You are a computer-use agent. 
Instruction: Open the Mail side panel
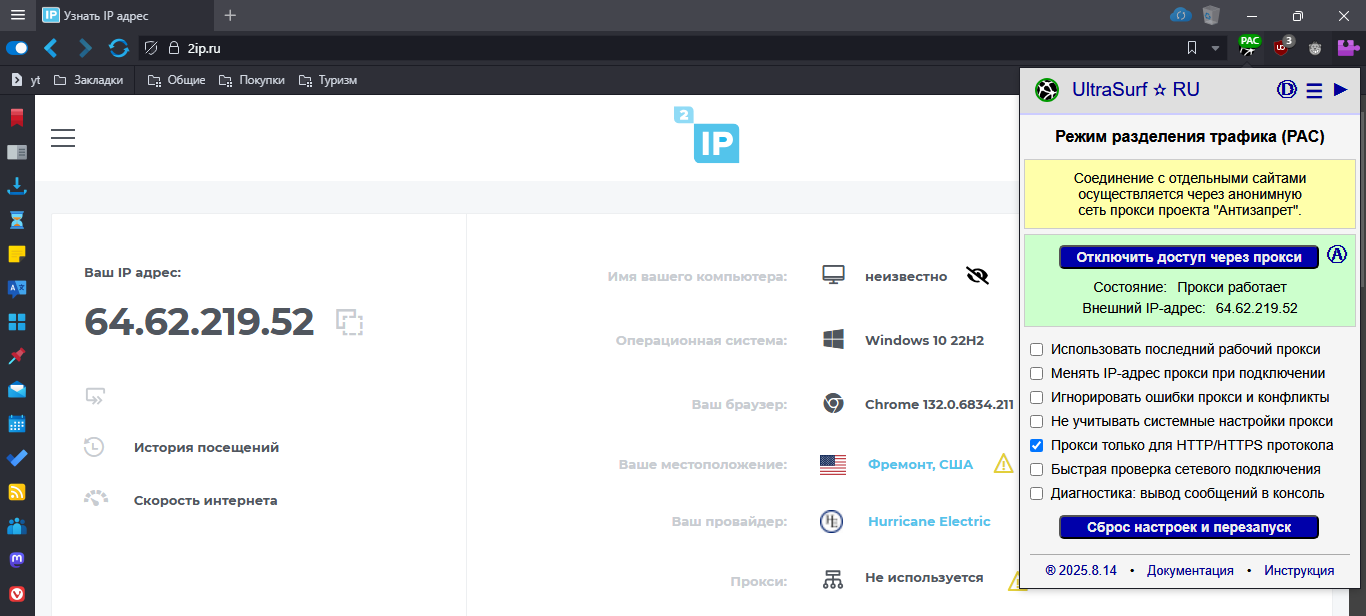(x=17, y=390)
